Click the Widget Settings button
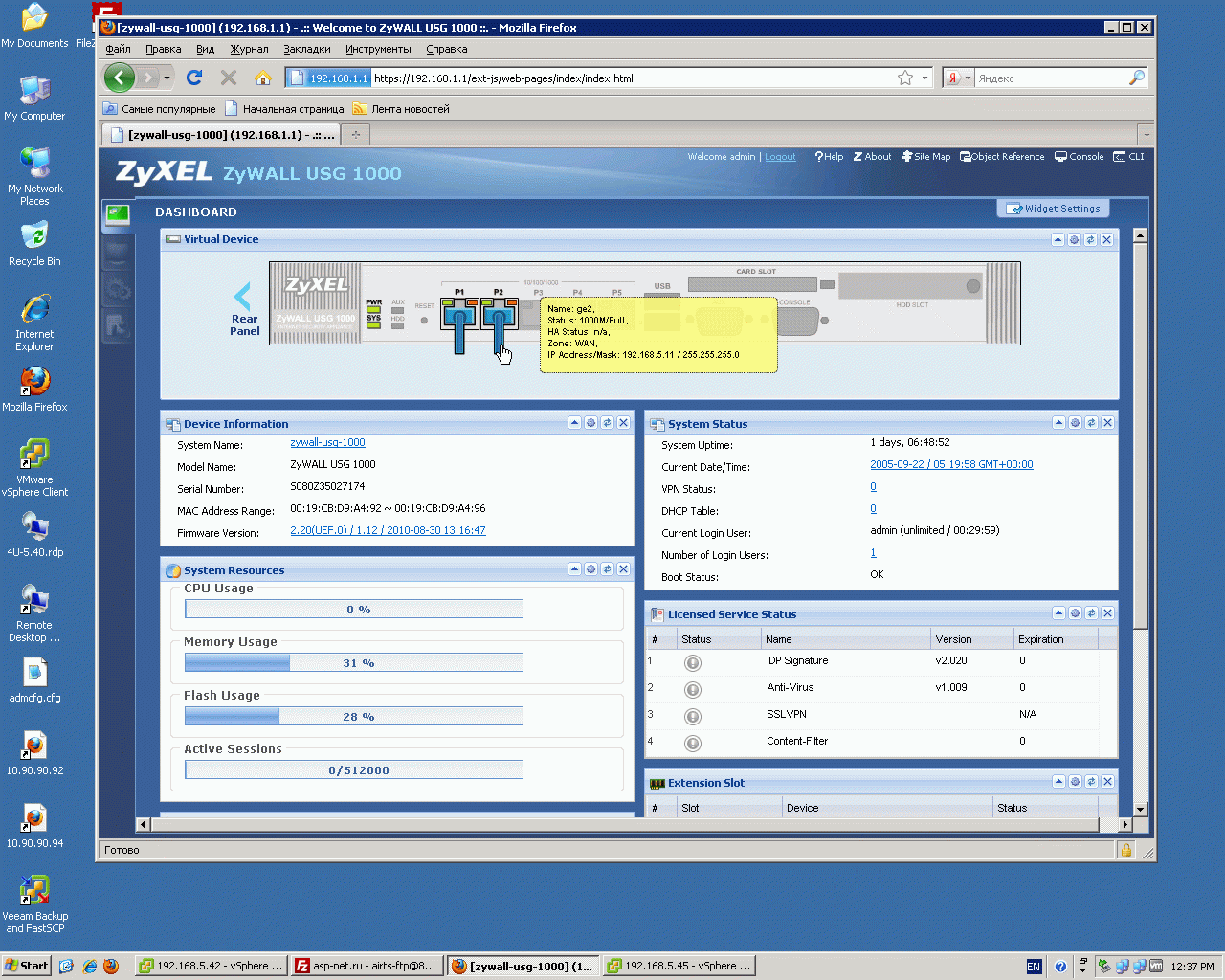Image resolution: width=1225 pixels, height=980 pixels. click(x=1053, y=209)
